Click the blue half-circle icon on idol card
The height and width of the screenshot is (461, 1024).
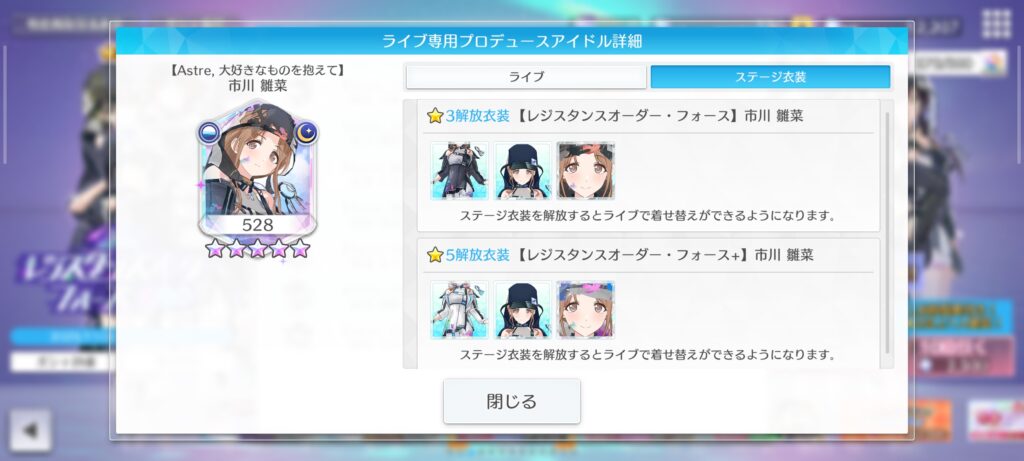tap(210, 133)
